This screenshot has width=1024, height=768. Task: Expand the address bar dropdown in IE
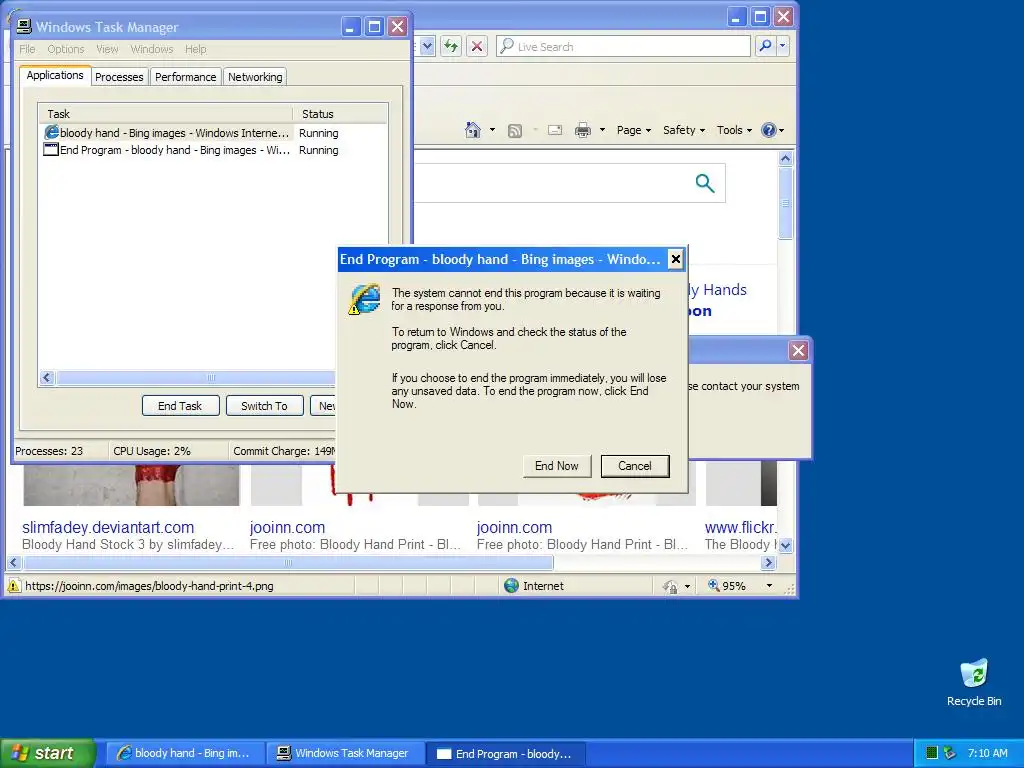coord(427,46)
